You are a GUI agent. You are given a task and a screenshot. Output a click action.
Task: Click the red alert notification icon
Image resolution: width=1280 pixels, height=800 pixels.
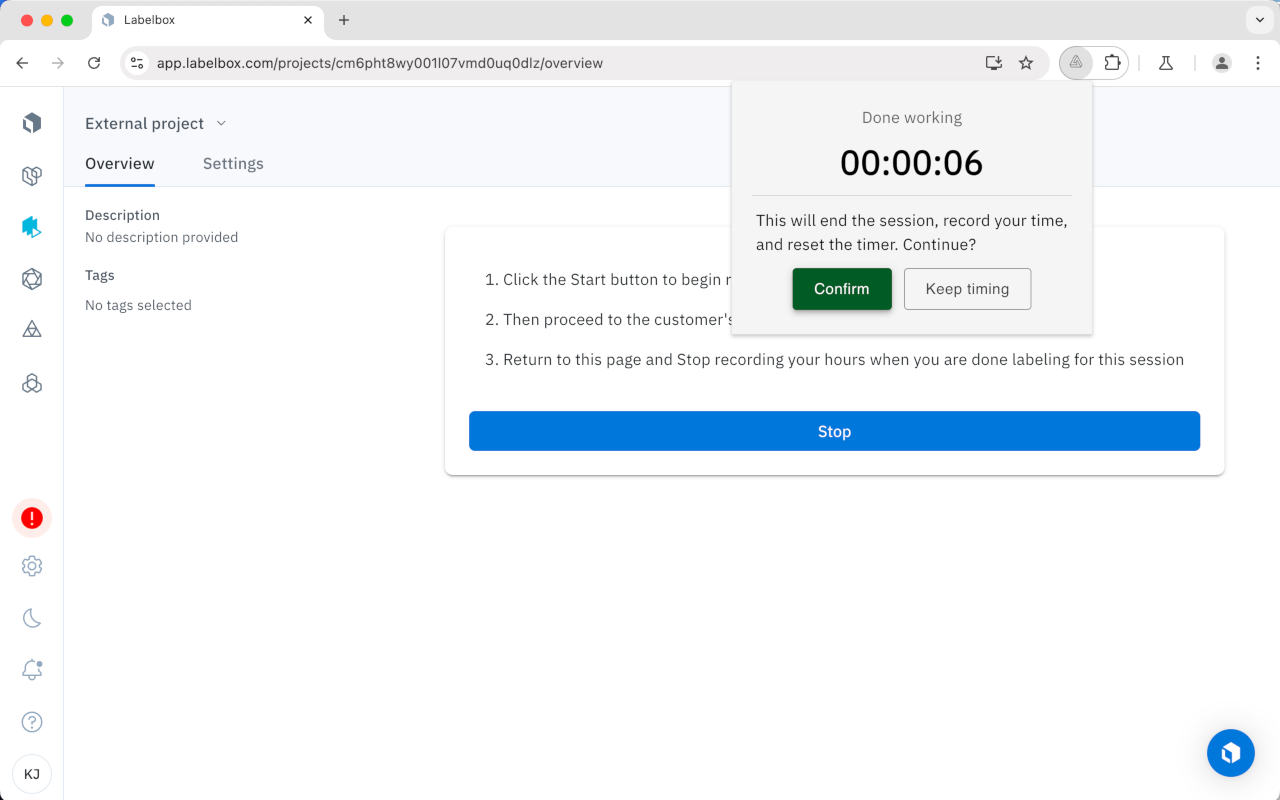pos(31,518)
